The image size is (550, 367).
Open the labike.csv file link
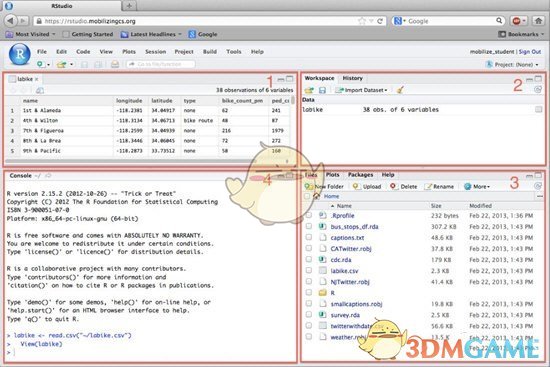[344, 271]
